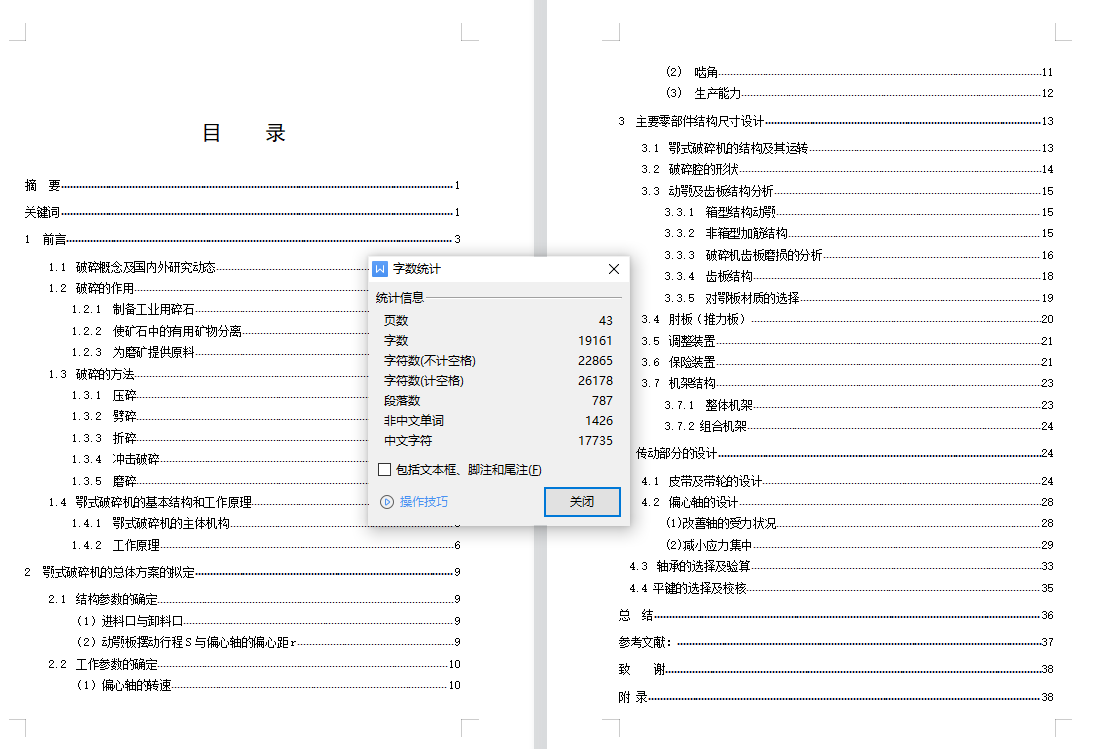
Task: Select the 字符数(不计空格) value 22865
Action: pos(595,361)
